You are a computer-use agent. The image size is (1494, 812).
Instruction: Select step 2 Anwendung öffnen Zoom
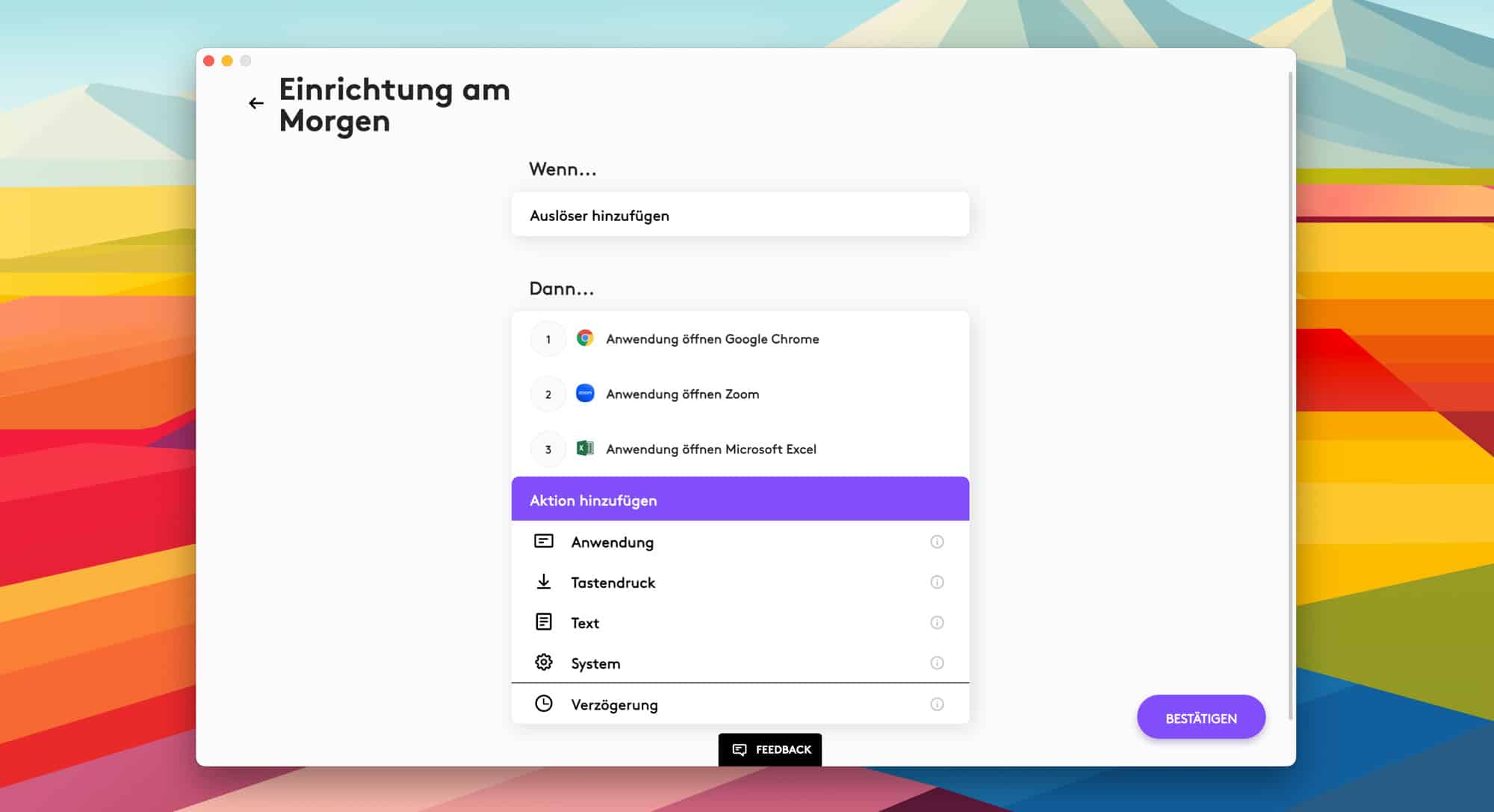pos(682,394)
